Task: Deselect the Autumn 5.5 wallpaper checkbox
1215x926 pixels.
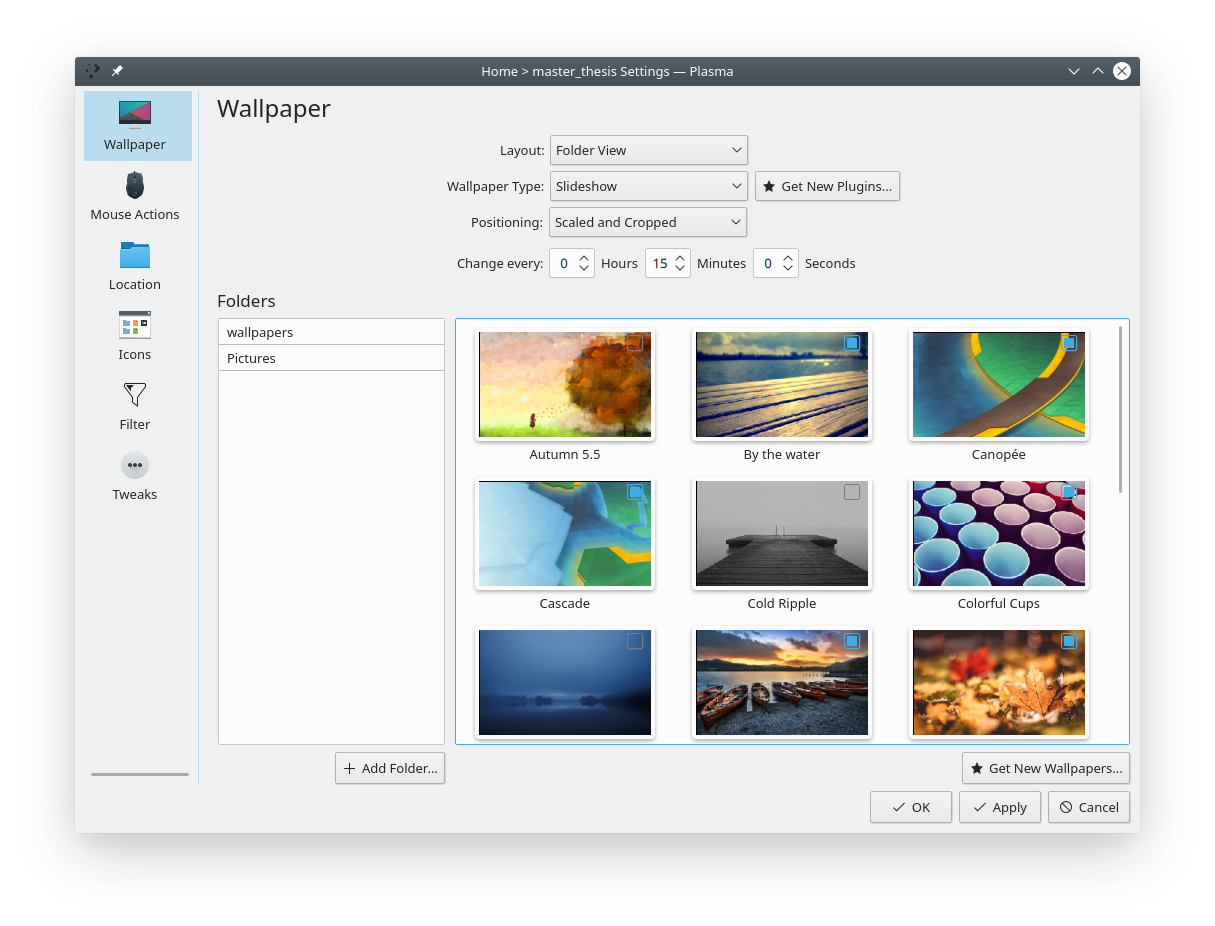Action: click(x=633, y=343)
